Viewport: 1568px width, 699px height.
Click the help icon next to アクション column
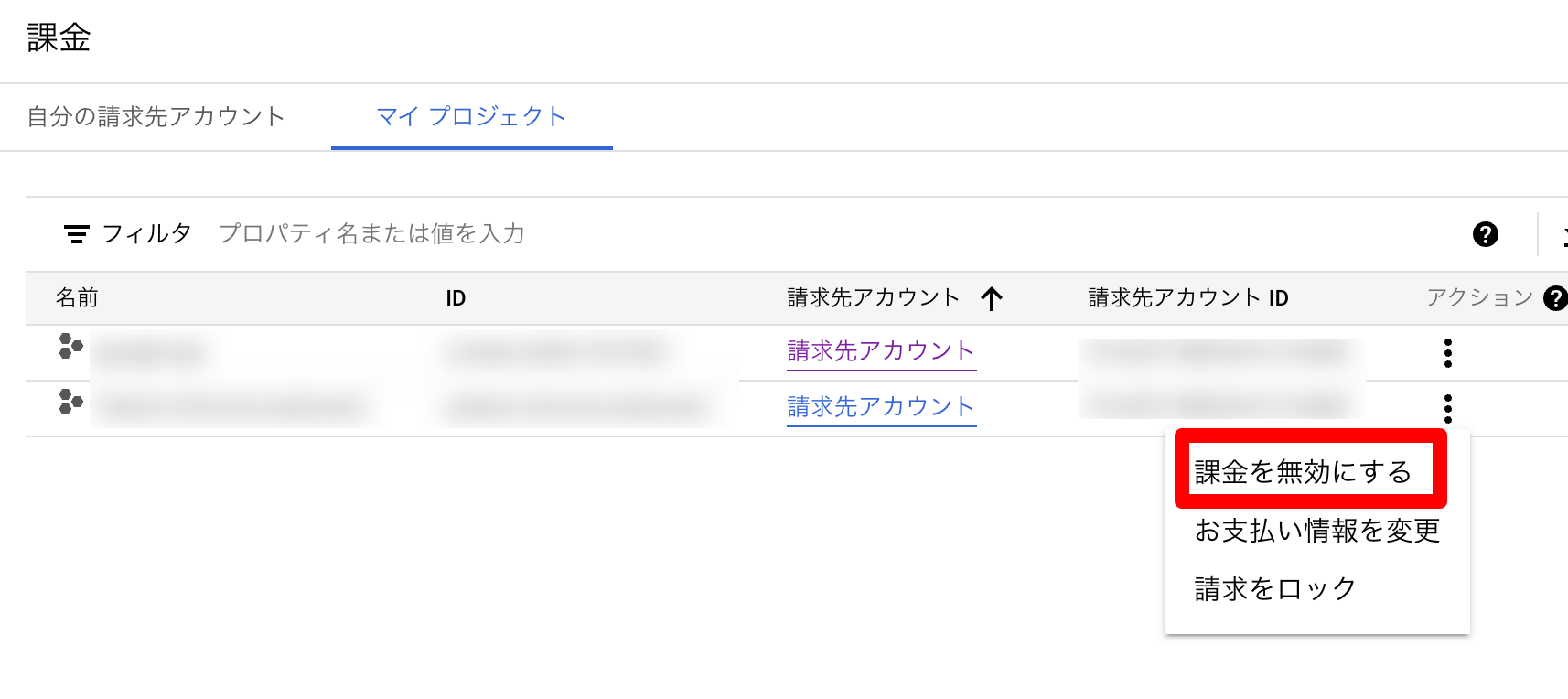pos(1556,297)
